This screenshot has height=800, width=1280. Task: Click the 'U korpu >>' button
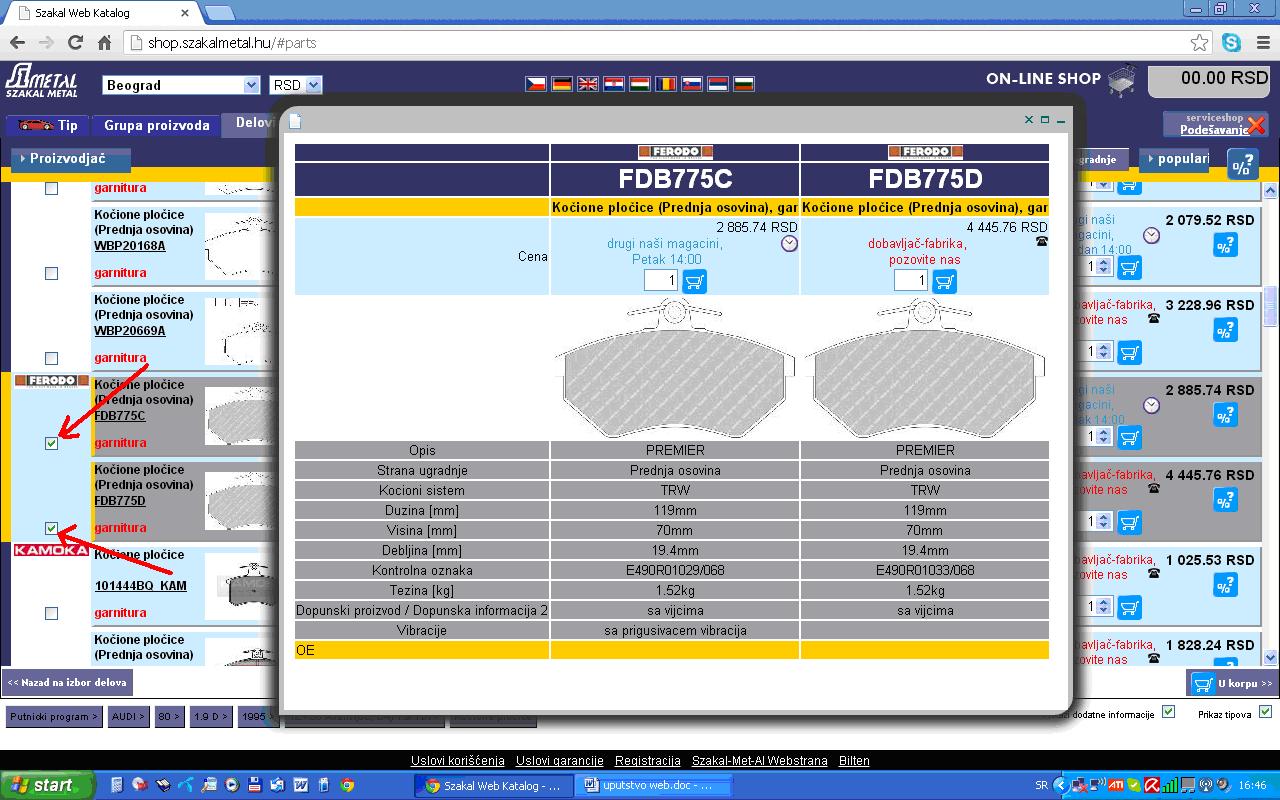pos(1234,683)
